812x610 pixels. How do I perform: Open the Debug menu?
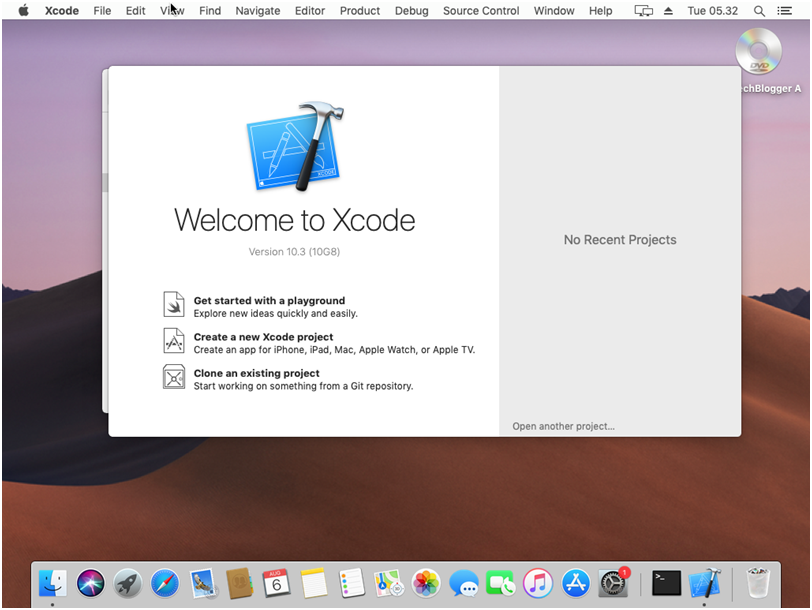[411, 11]
